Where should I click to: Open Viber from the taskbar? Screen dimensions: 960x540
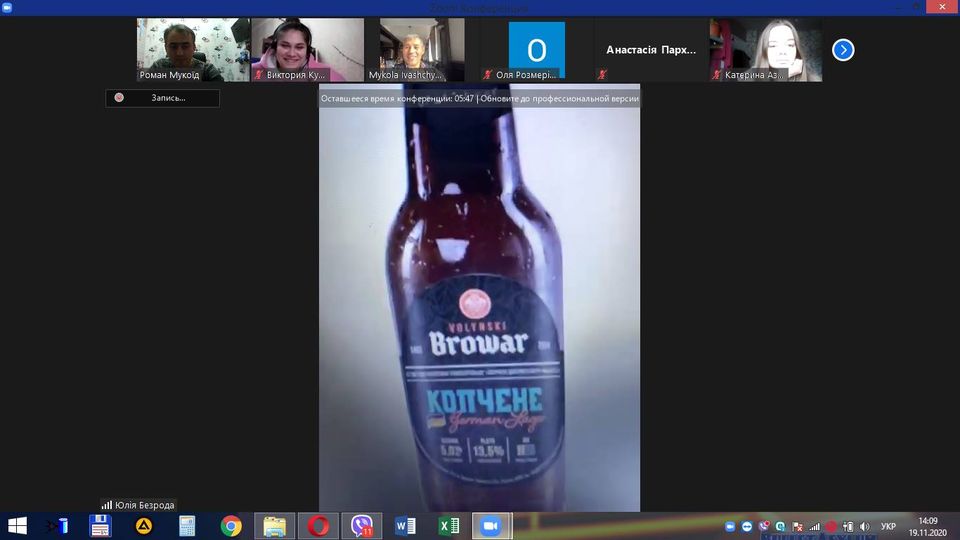362,526
